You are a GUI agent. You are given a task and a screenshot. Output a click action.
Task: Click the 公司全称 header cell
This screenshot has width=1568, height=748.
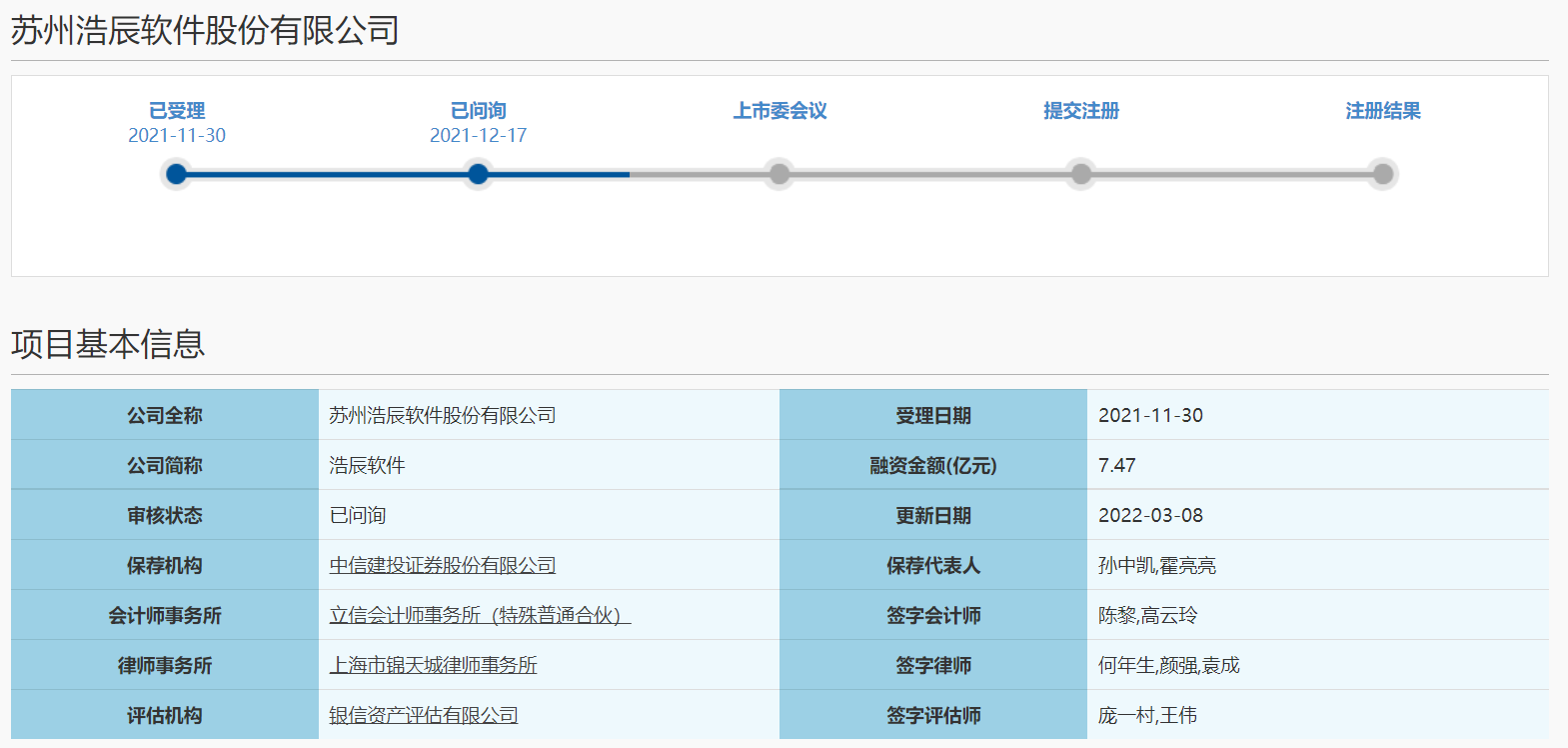coord(165,415)
